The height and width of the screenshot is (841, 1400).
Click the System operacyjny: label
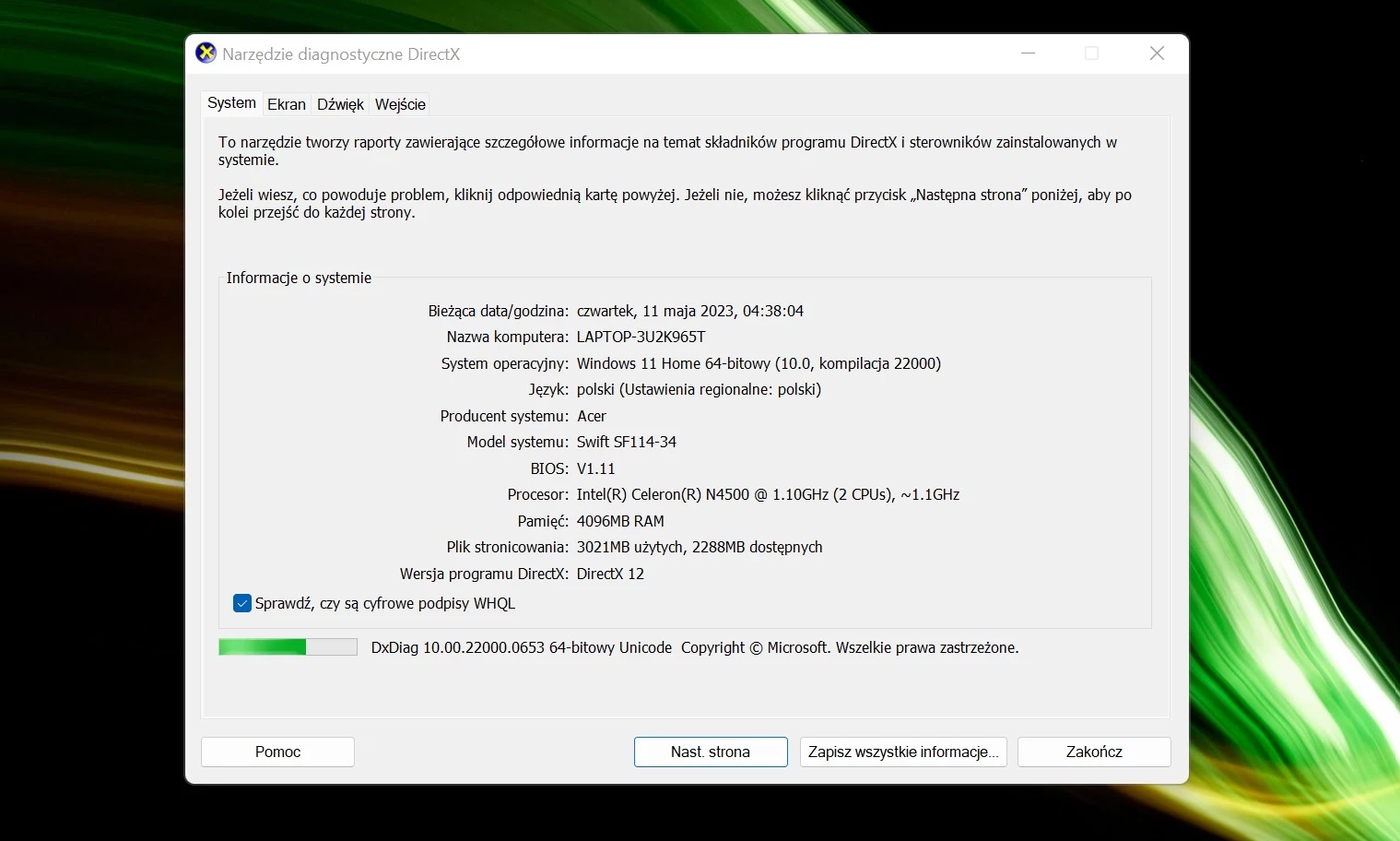pos(505,363)
